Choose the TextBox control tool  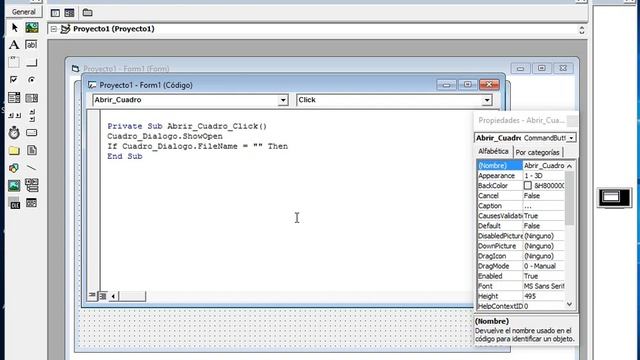click(32, 45)
